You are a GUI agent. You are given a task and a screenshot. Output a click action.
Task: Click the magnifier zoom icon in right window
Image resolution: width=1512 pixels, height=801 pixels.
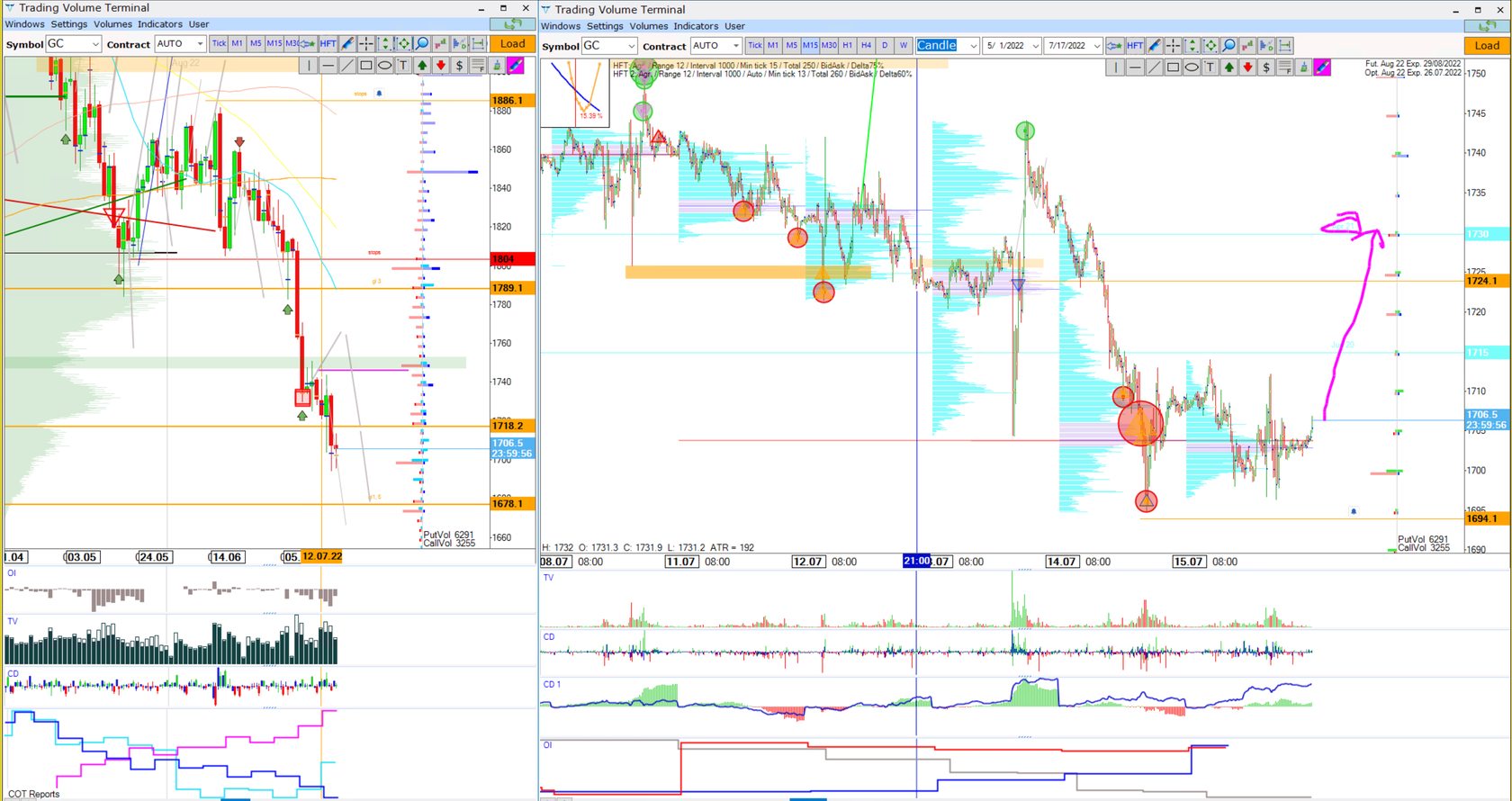(x=1228, y=45)
